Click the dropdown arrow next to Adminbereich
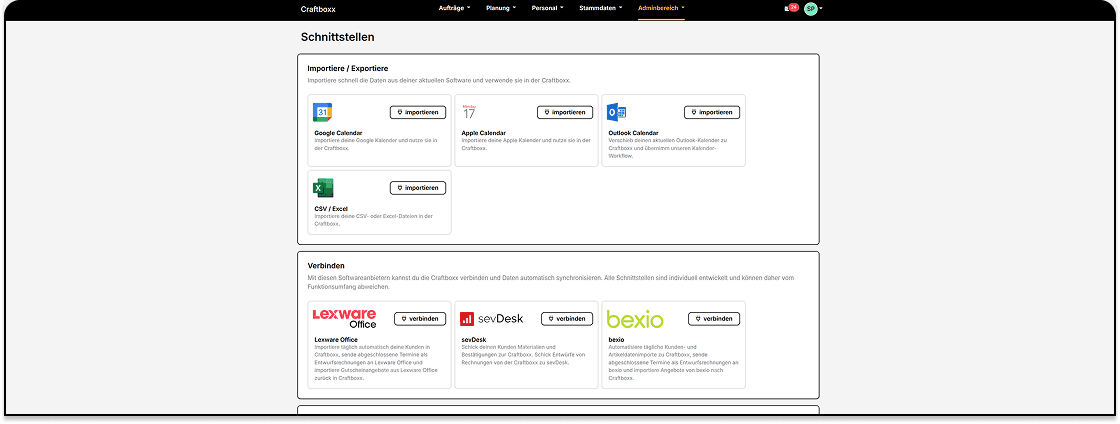 [683, 9]
